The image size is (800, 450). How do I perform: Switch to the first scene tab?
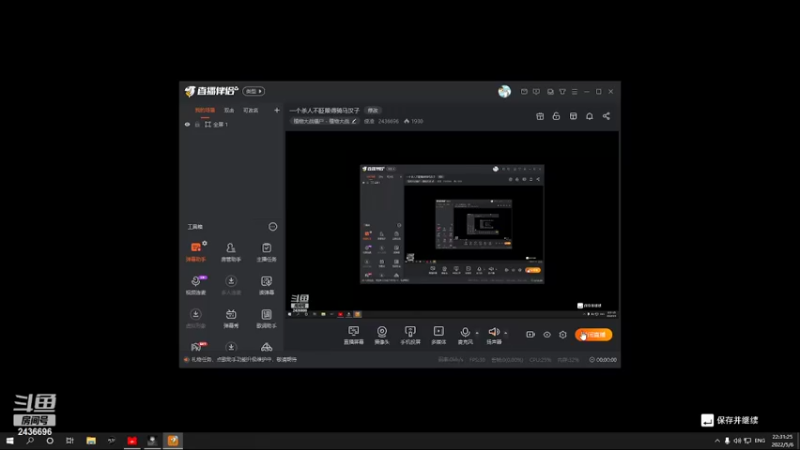205,110
